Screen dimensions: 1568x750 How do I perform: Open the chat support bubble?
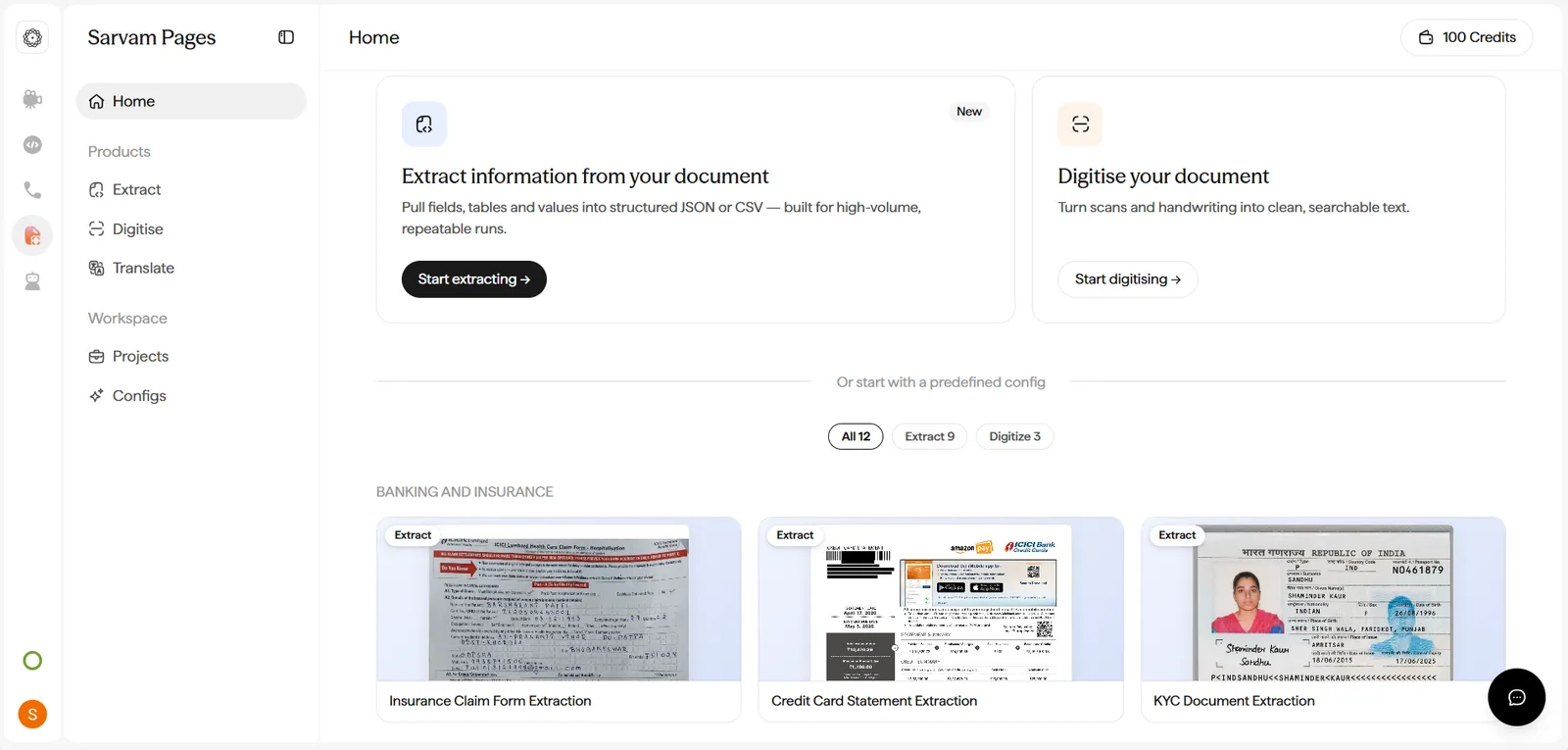click(1516, 697)
